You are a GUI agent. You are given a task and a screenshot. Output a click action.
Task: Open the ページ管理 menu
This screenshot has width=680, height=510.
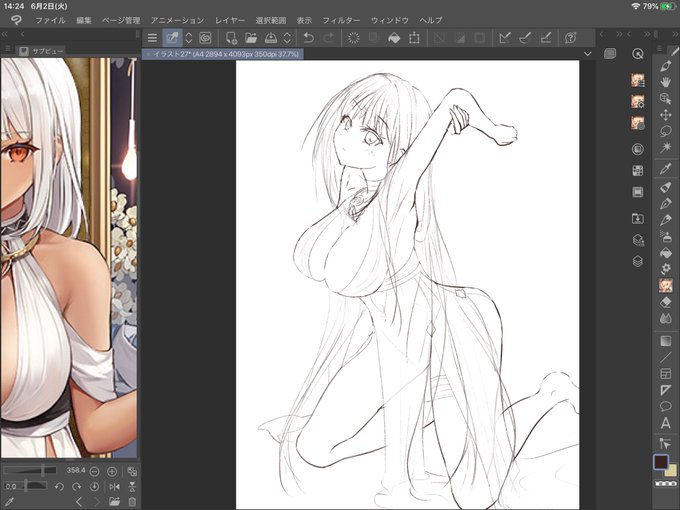121,20
